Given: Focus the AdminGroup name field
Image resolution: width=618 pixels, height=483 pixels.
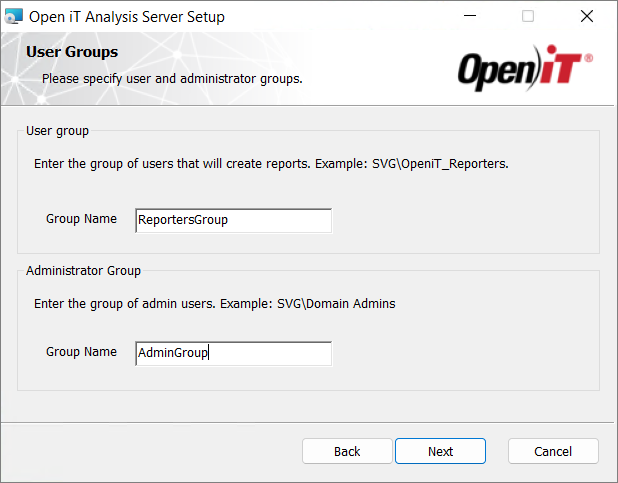Looking at the screenshot, I should pyautogui.click(x=233, y=353).
